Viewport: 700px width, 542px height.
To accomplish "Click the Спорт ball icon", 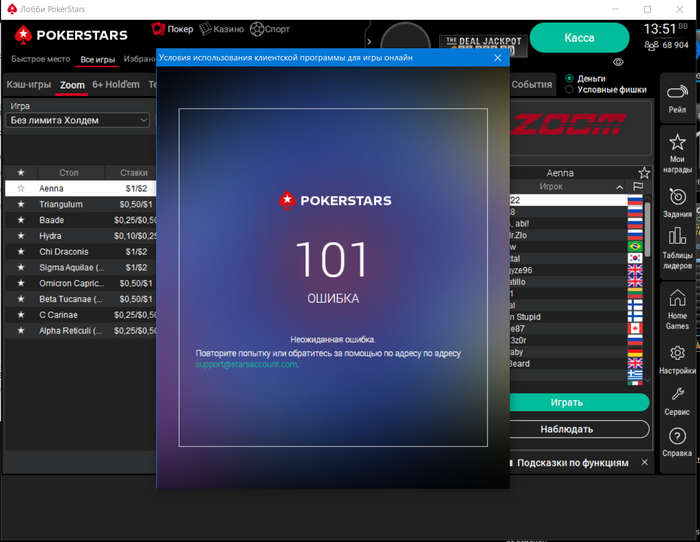I will click(x=257, y=29).
